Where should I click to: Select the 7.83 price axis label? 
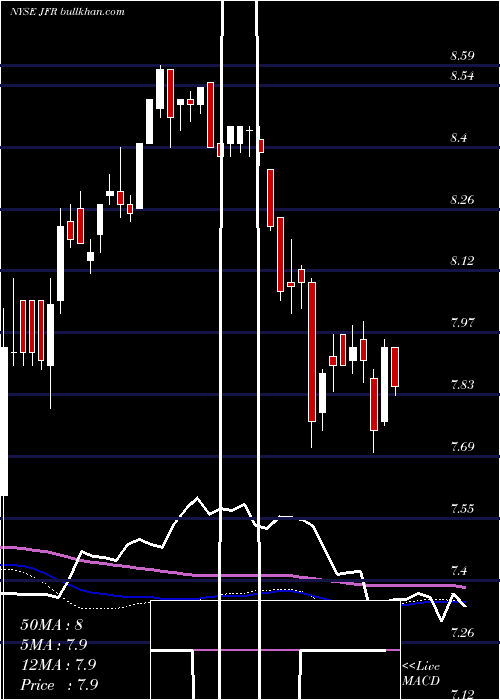pyautogui.click(x=462, y=385)
